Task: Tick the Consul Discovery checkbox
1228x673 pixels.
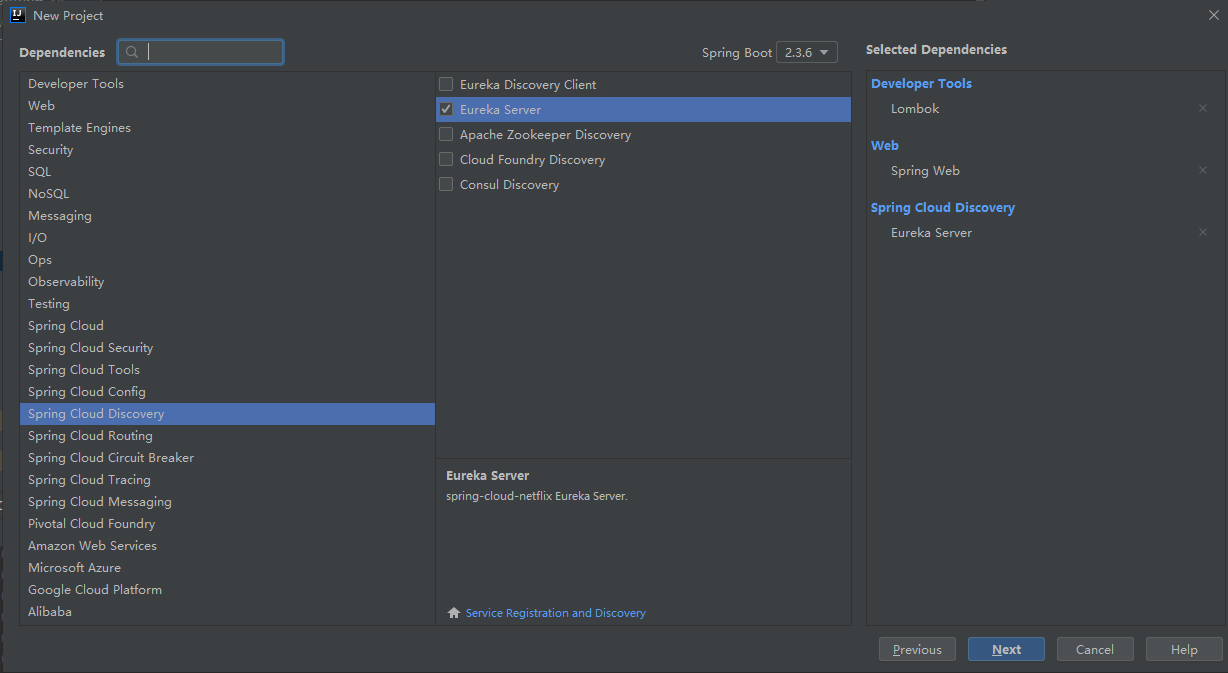Action: (446, 185)
